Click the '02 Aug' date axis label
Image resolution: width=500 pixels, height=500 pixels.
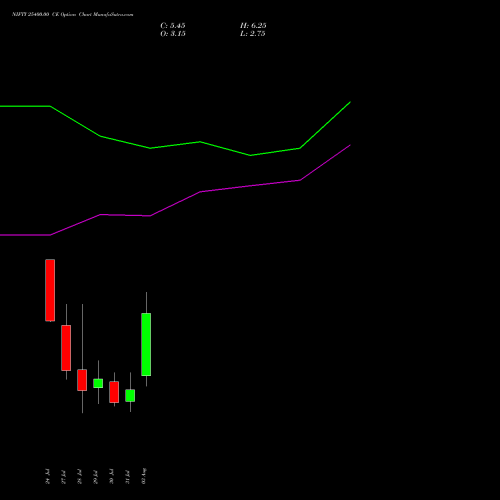pyautogui.click(x=144, y=476)
